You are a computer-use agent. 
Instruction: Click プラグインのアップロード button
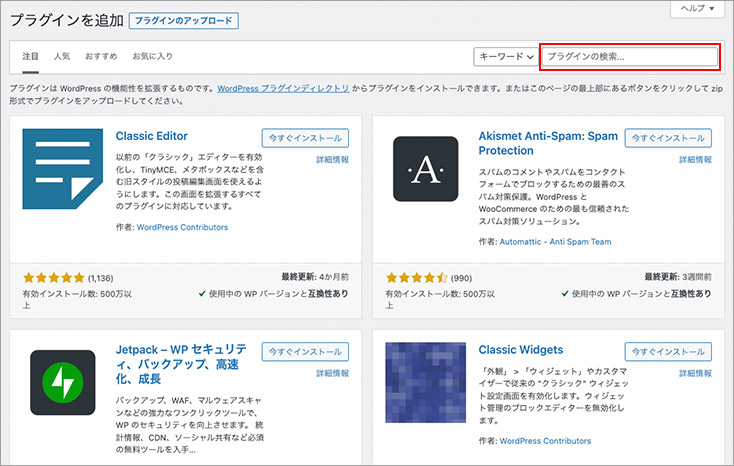click(x=184, y=21)
